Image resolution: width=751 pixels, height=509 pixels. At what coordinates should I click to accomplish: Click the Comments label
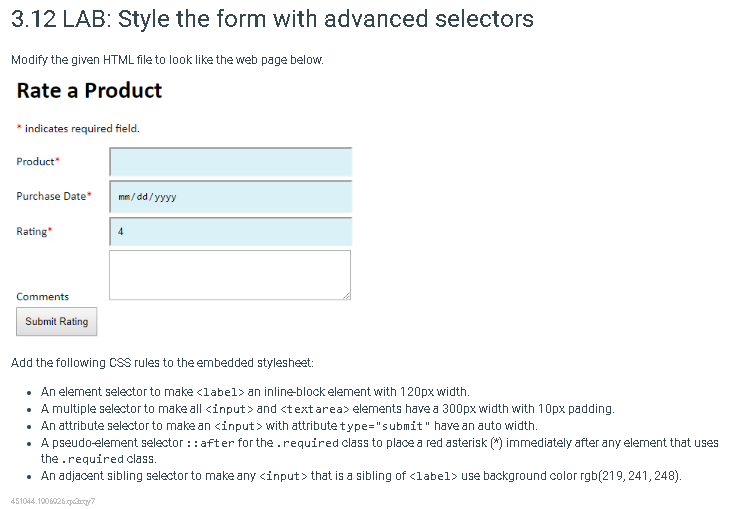[43, 296]
